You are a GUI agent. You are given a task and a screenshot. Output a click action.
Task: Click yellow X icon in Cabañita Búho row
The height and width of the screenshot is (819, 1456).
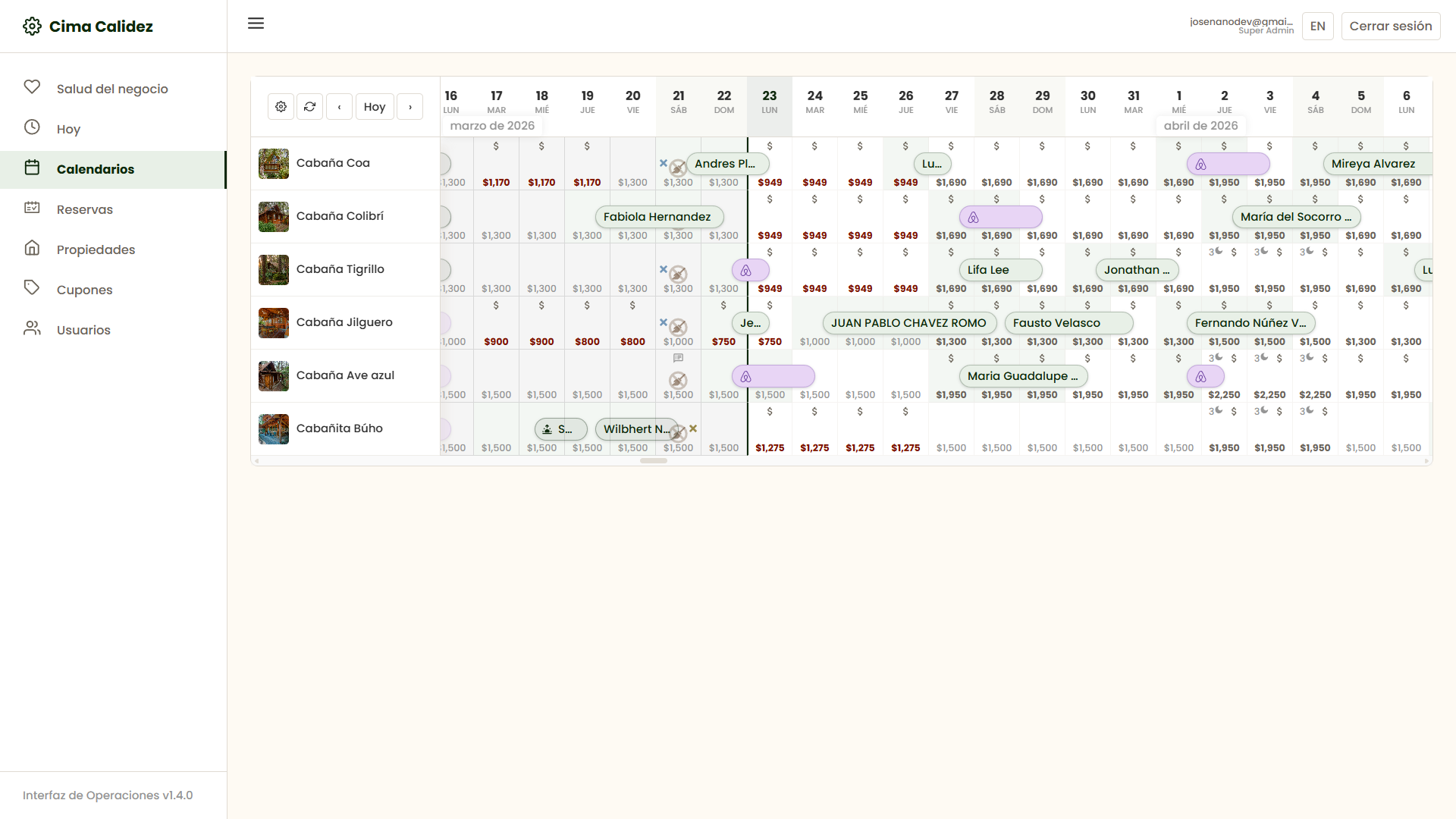(x=693, y=428)
